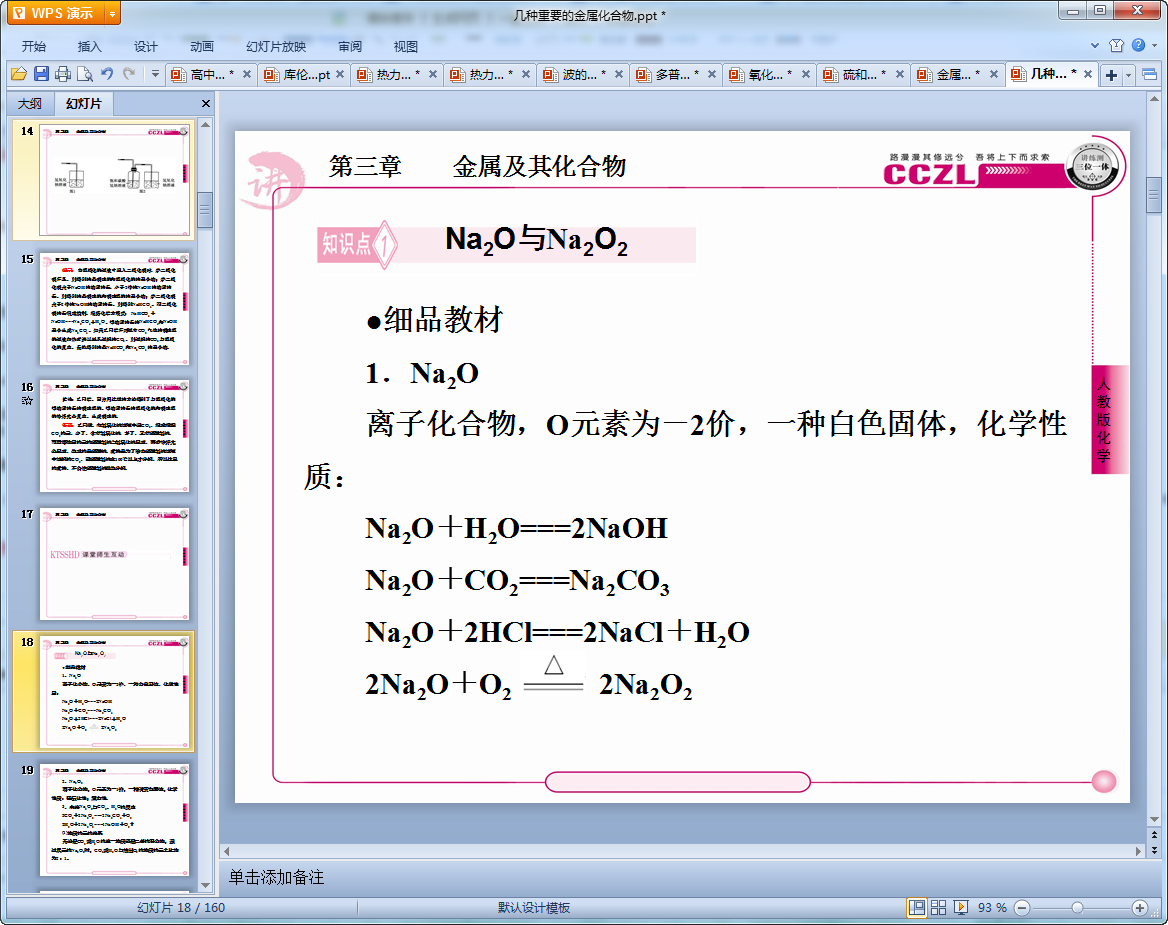Zoom out with the minus button
1168x925 pixels.
[1022, 907]
